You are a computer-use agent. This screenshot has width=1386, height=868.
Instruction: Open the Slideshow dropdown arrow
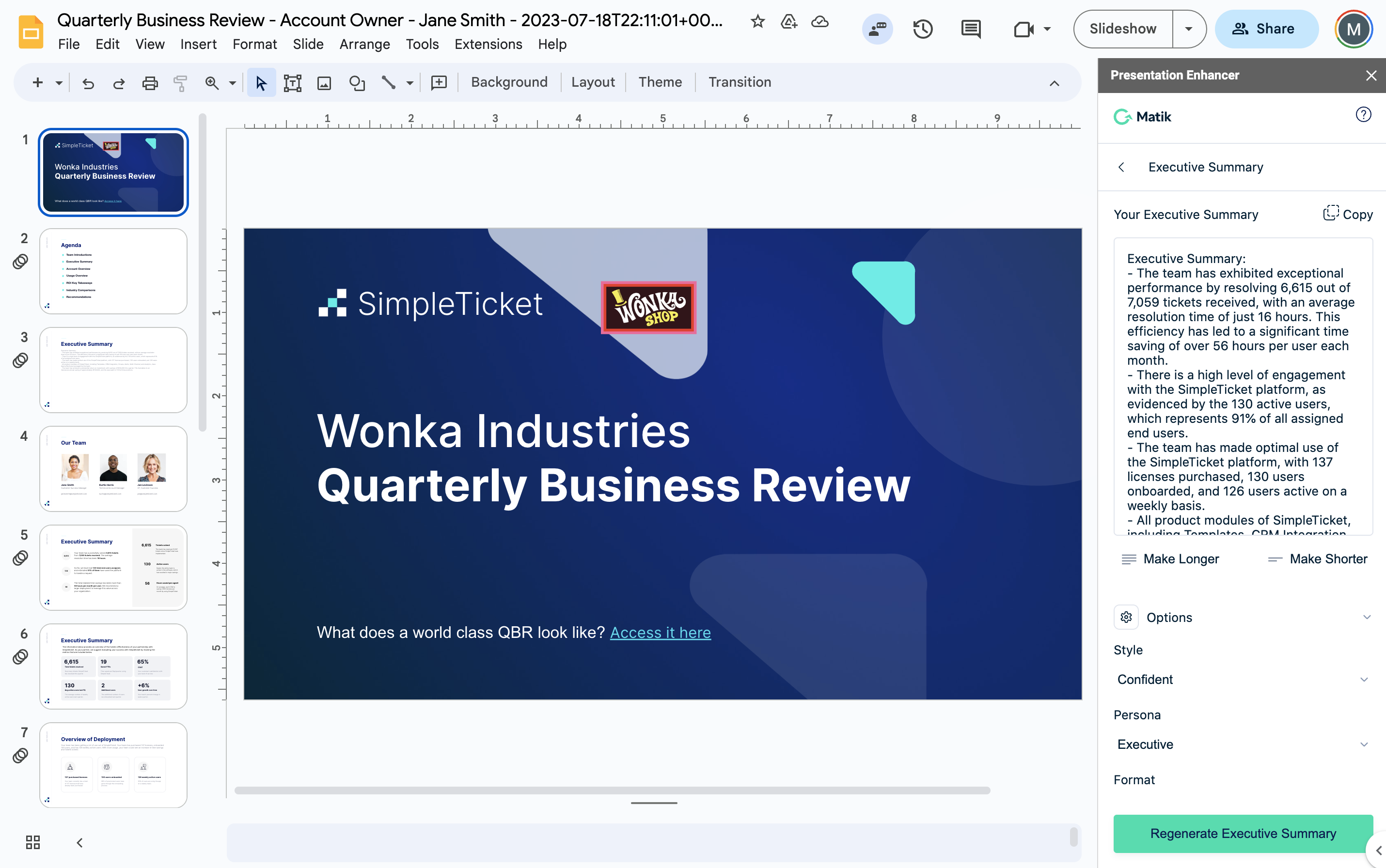pos(1188,29)
